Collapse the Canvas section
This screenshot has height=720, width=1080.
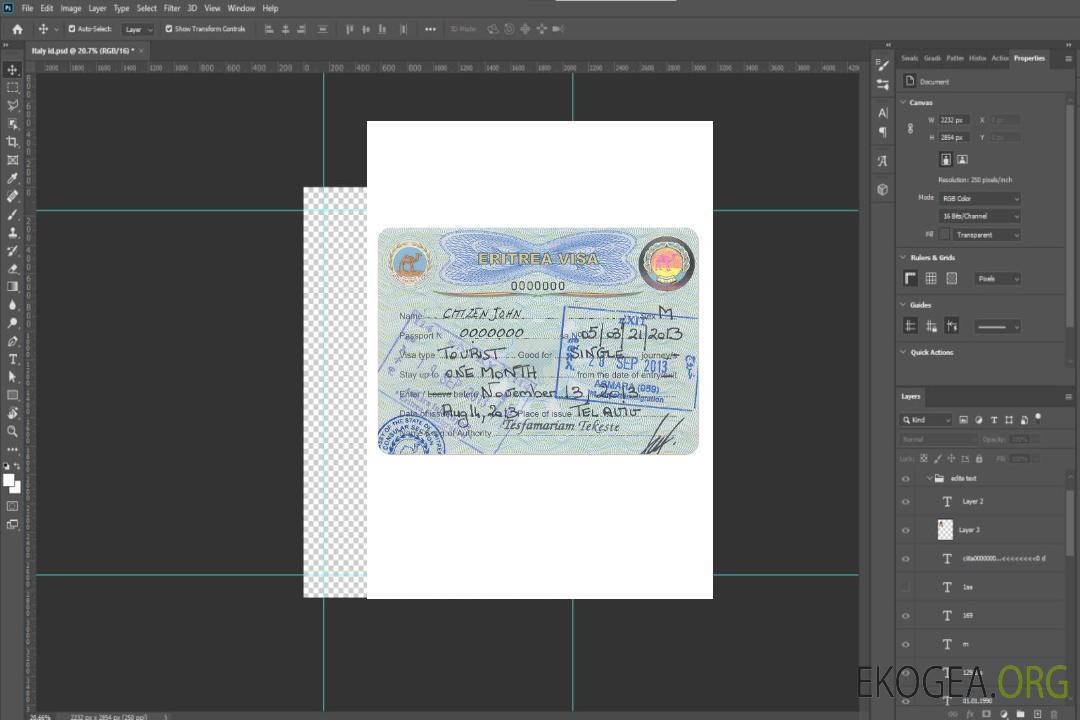coord(904,102)
